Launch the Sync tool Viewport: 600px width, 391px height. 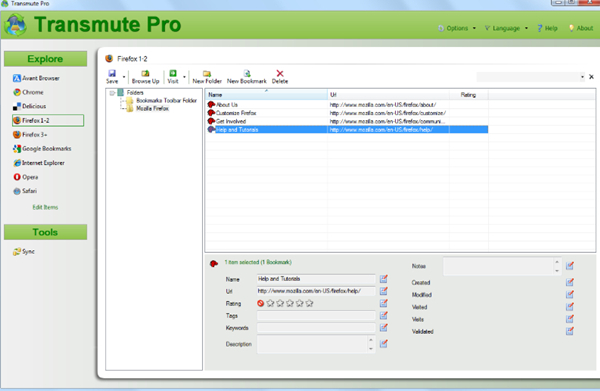[24, 251]
